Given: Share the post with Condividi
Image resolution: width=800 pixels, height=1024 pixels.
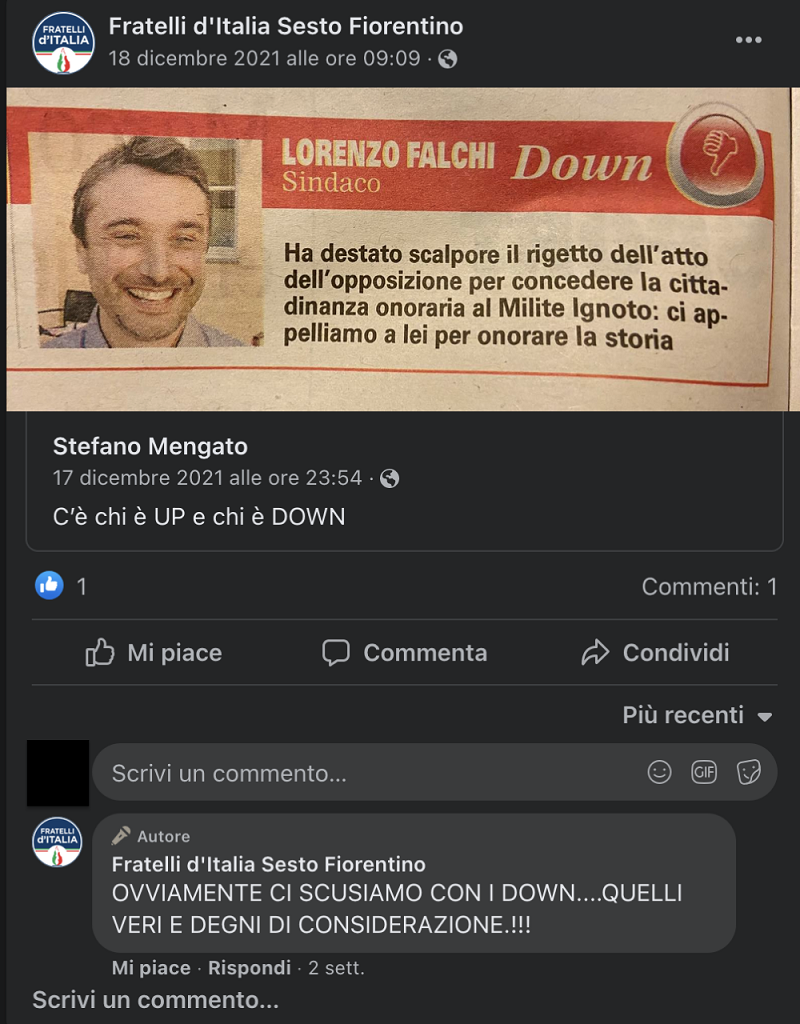Looking at the screenshot, I should coord(655,652).
